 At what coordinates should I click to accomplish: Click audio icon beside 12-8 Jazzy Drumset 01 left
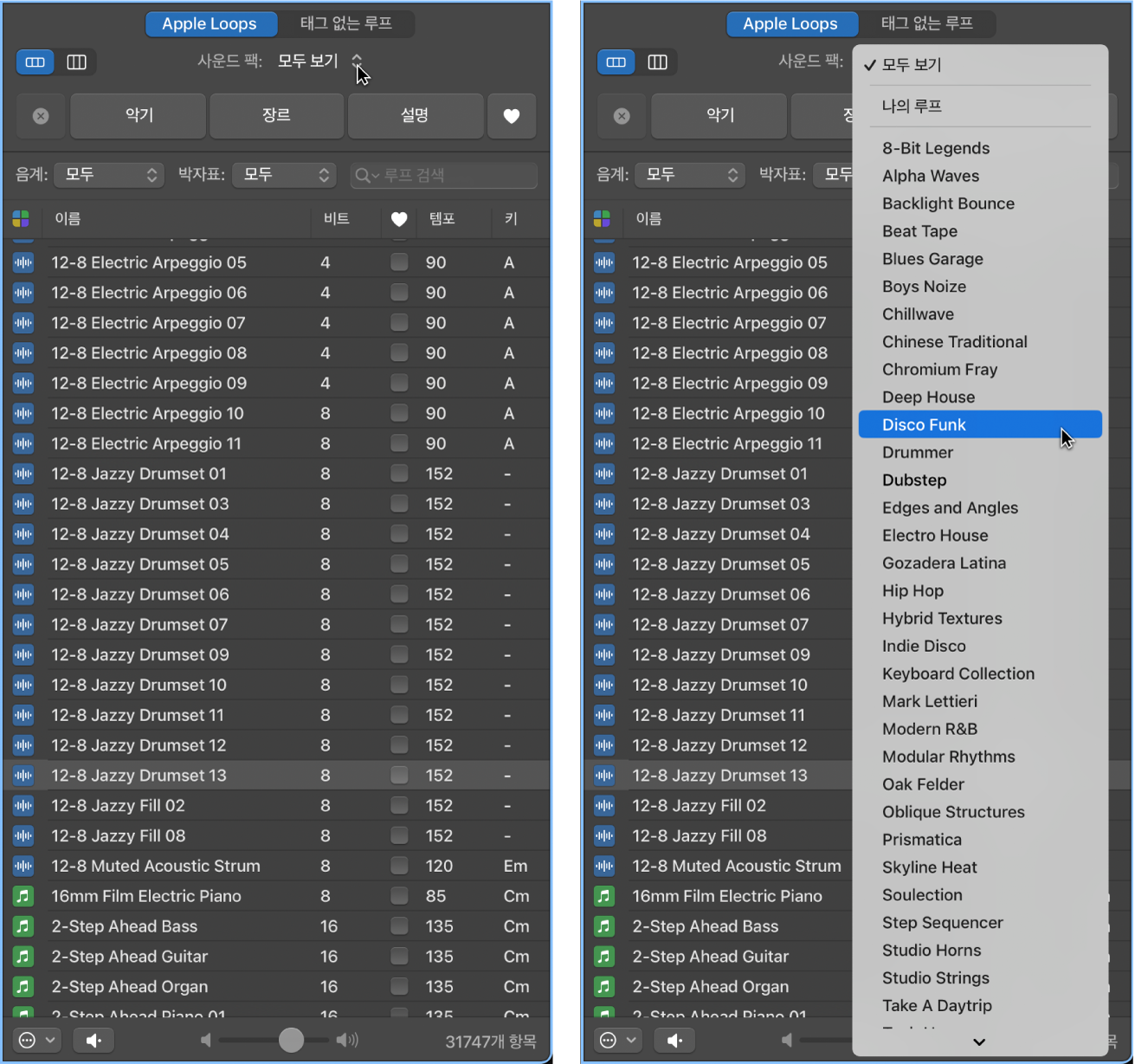(x=23, y=474)
